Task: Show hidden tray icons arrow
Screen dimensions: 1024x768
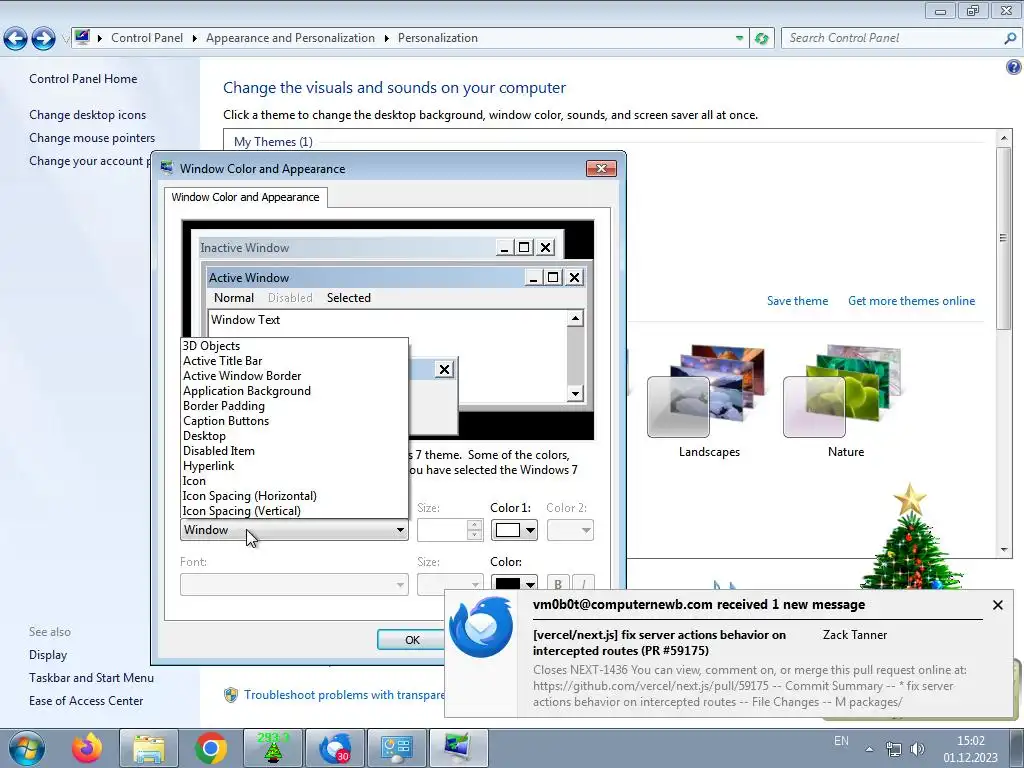Action: [869, 749]
